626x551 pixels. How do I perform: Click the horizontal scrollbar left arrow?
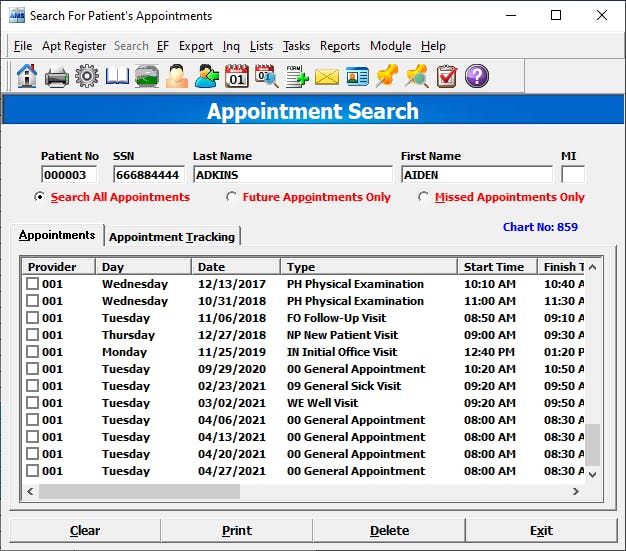30,491
